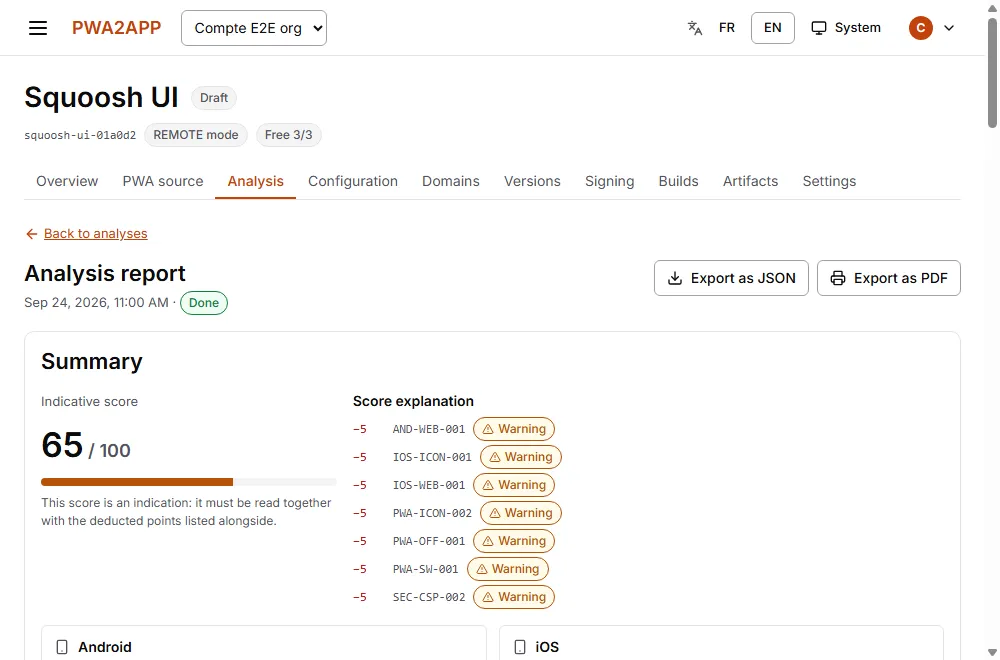Click the REMOTE mode badge

click(196, 135)
